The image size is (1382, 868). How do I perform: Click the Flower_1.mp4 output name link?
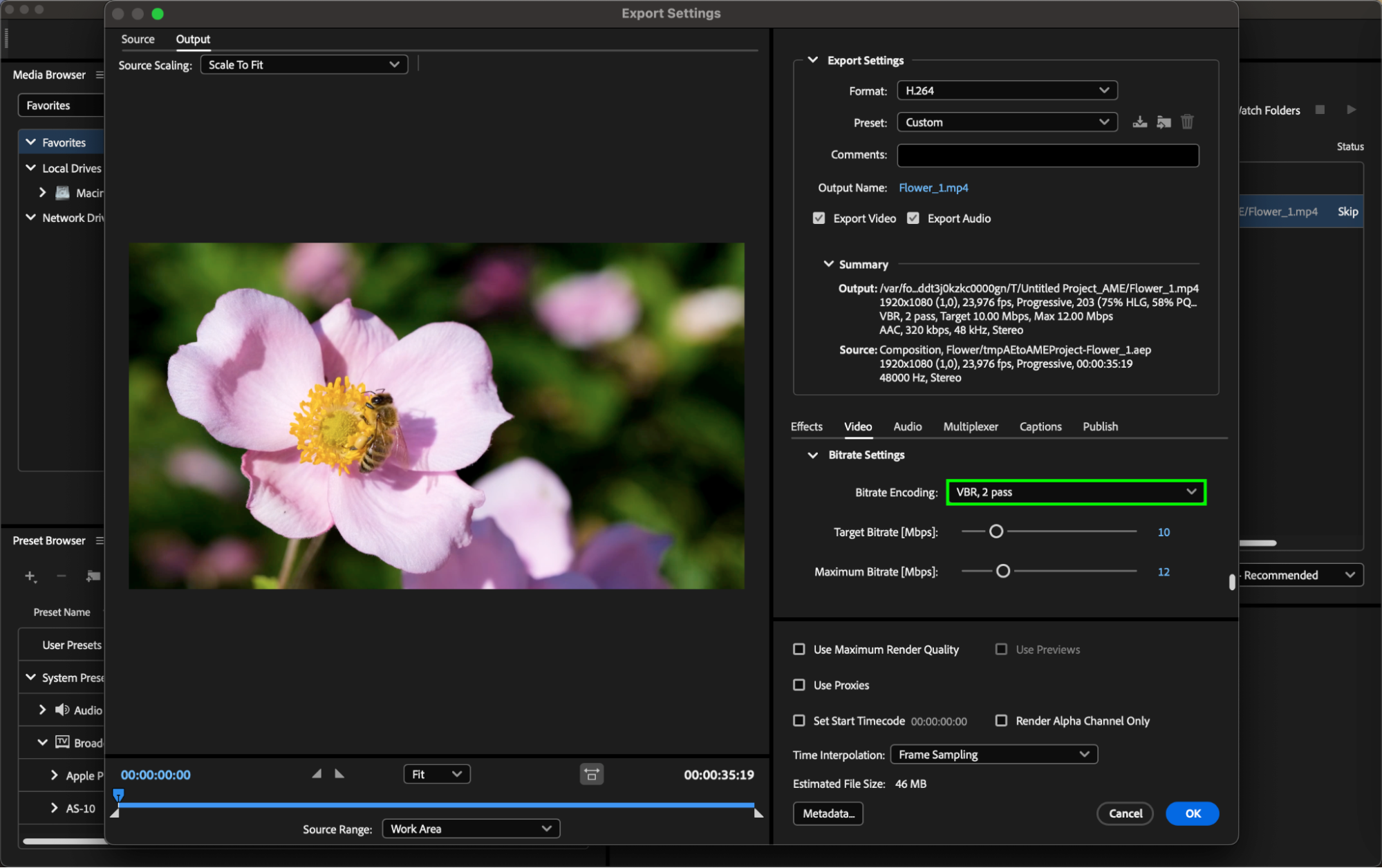point(933,188)
